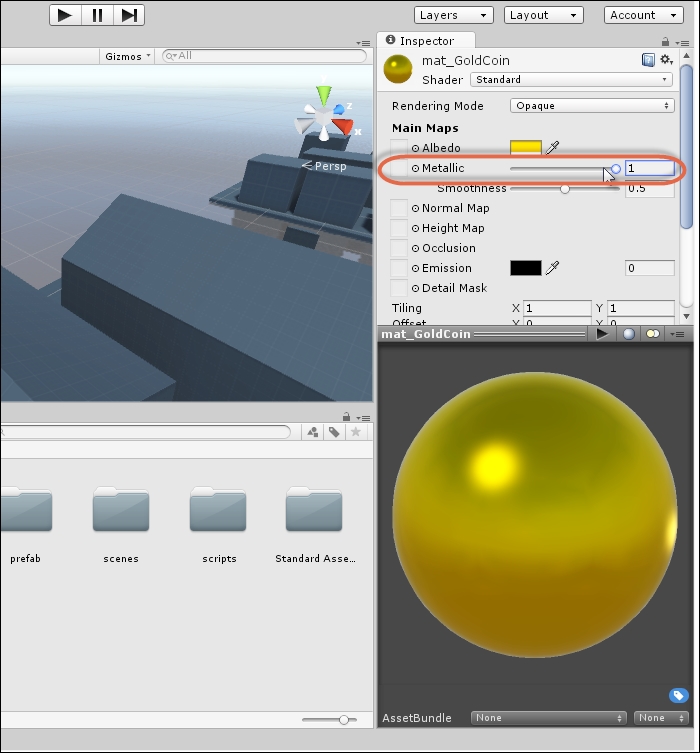Viewport: 700px width, 753px height.
Task: Select the Emission eyedropper tool
Action: (x=553, y=267)
